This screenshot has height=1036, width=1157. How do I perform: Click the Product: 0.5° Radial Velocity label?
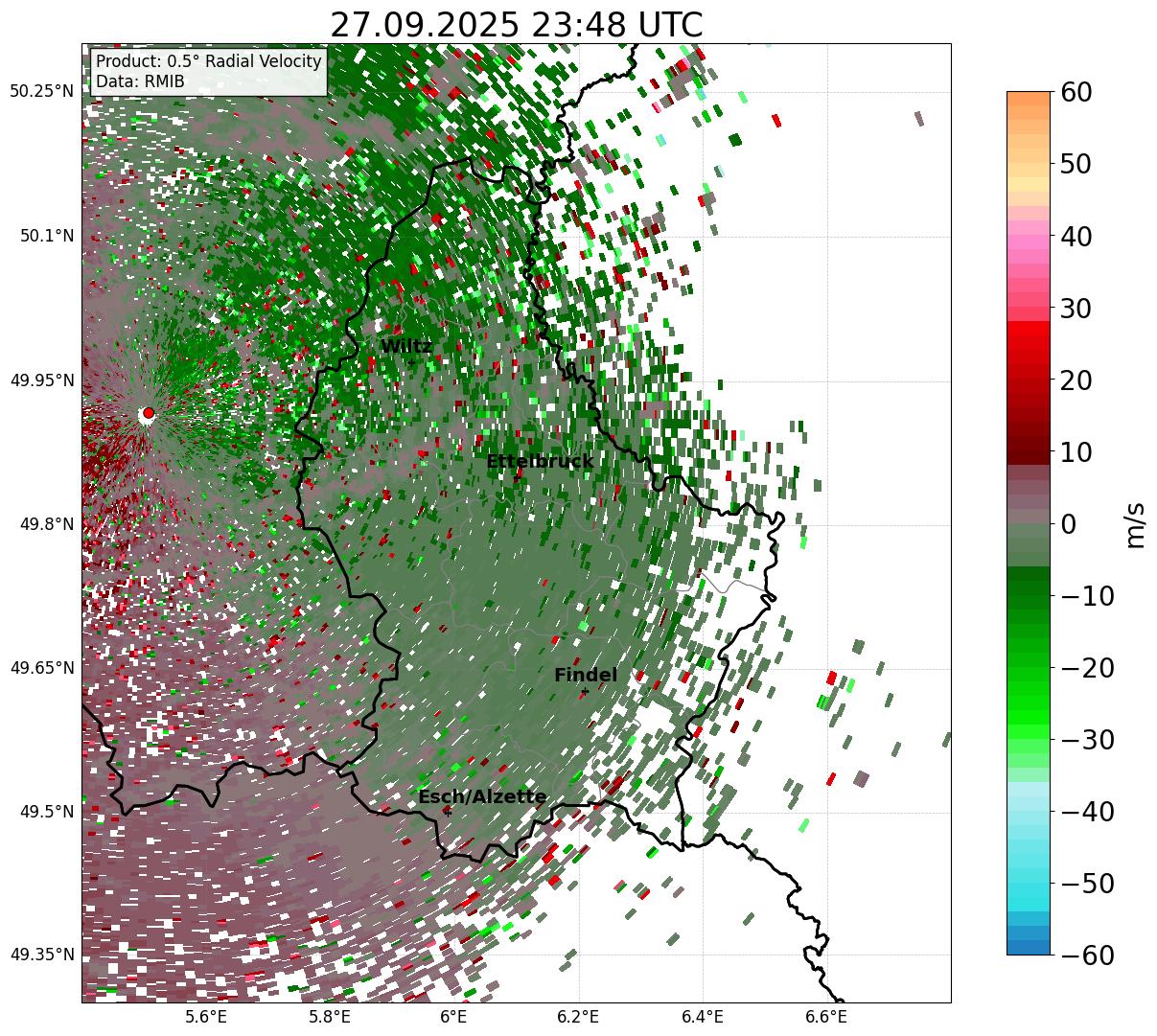coord(209,61)
